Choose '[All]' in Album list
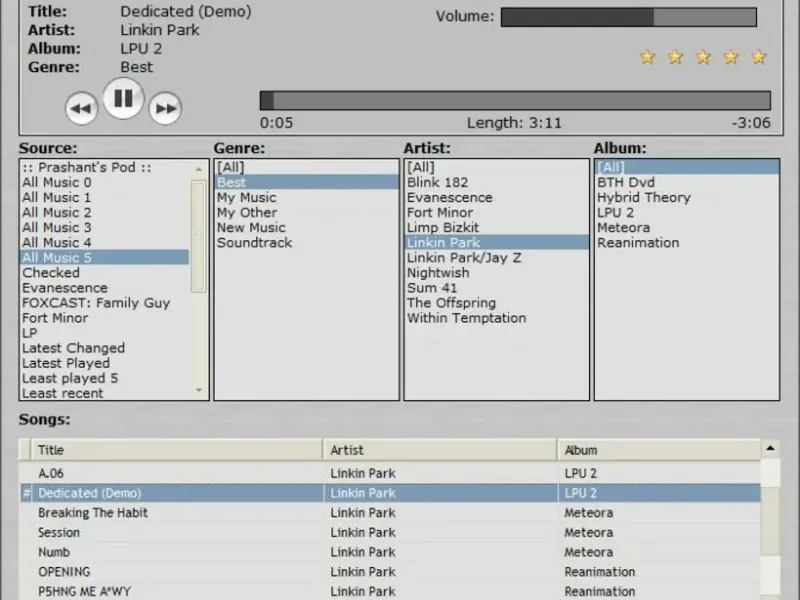This screenshot has height=600, width=800. pos(687,167)
